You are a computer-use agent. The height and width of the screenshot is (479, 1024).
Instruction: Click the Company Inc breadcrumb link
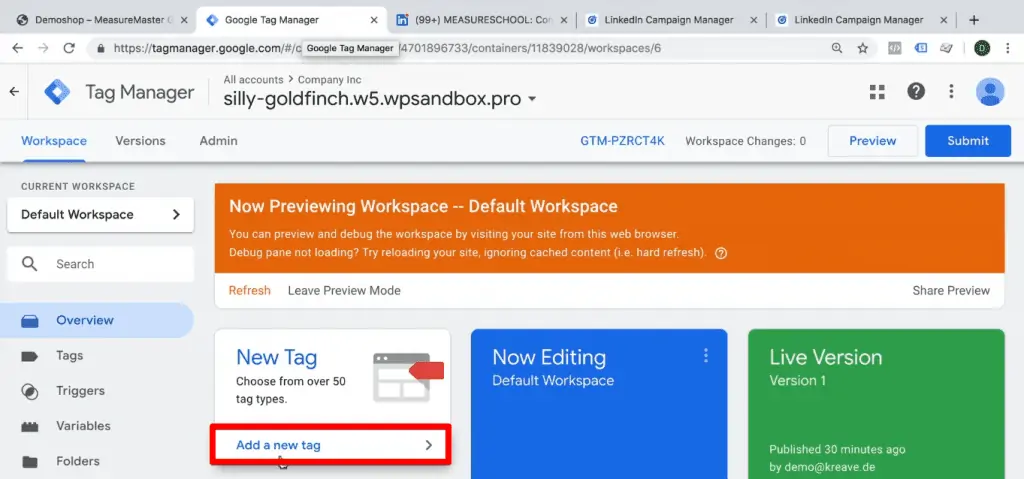(329, 80)
